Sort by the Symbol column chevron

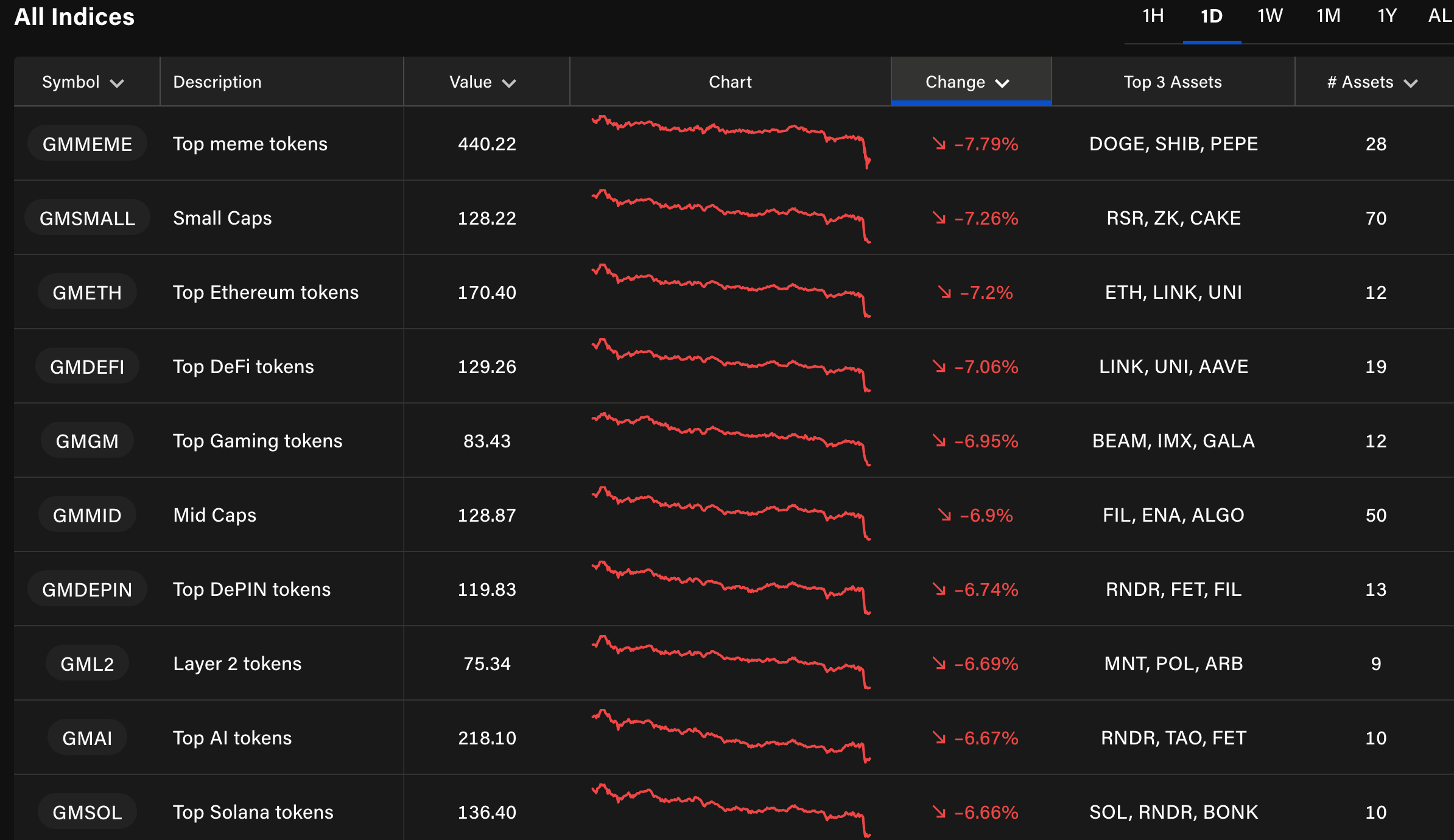click(117, 83)
